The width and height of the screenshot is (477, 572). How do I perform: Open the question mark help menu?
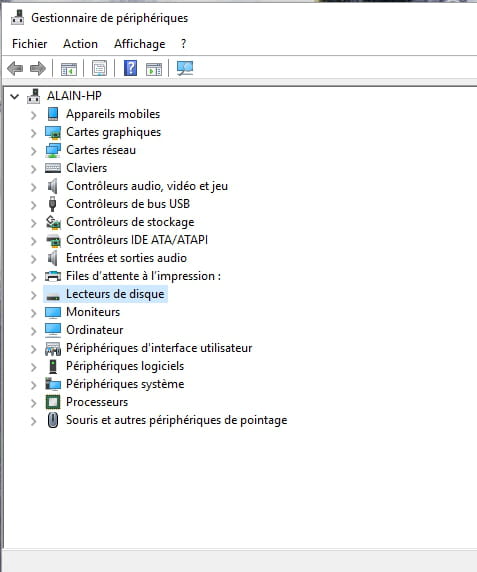click(x=183, y=44)
